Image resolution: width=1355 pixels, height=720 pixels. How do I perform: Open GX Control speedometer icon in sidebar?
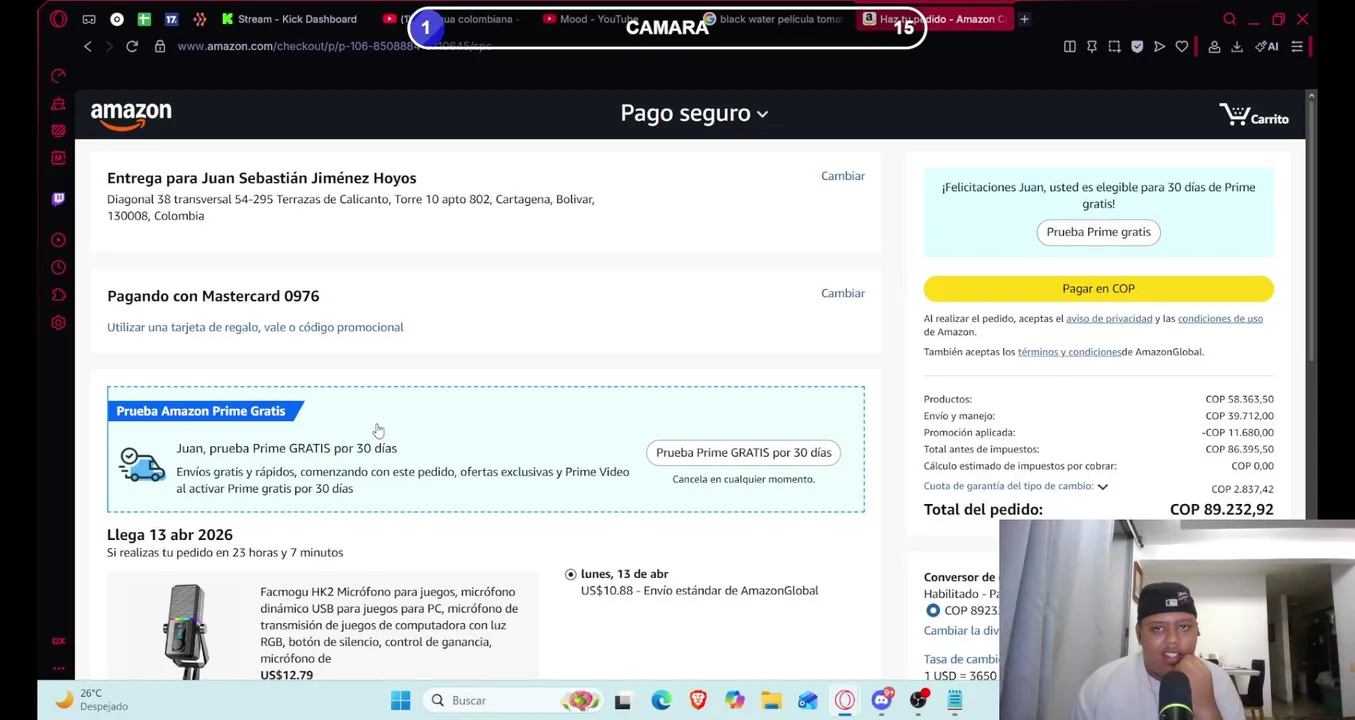point(58,76)
